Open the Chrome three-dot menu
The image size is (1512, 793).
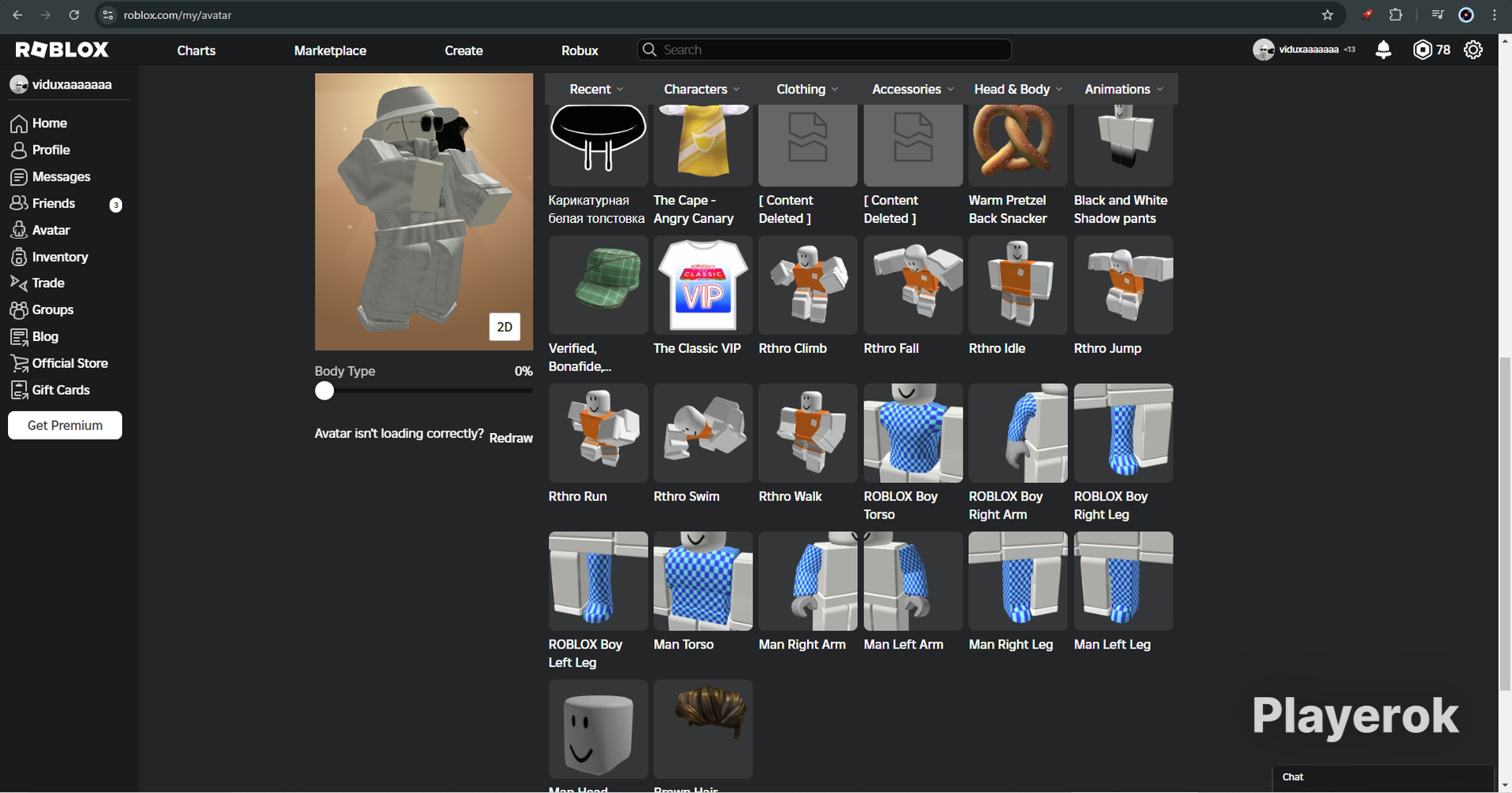(1495, 15)
